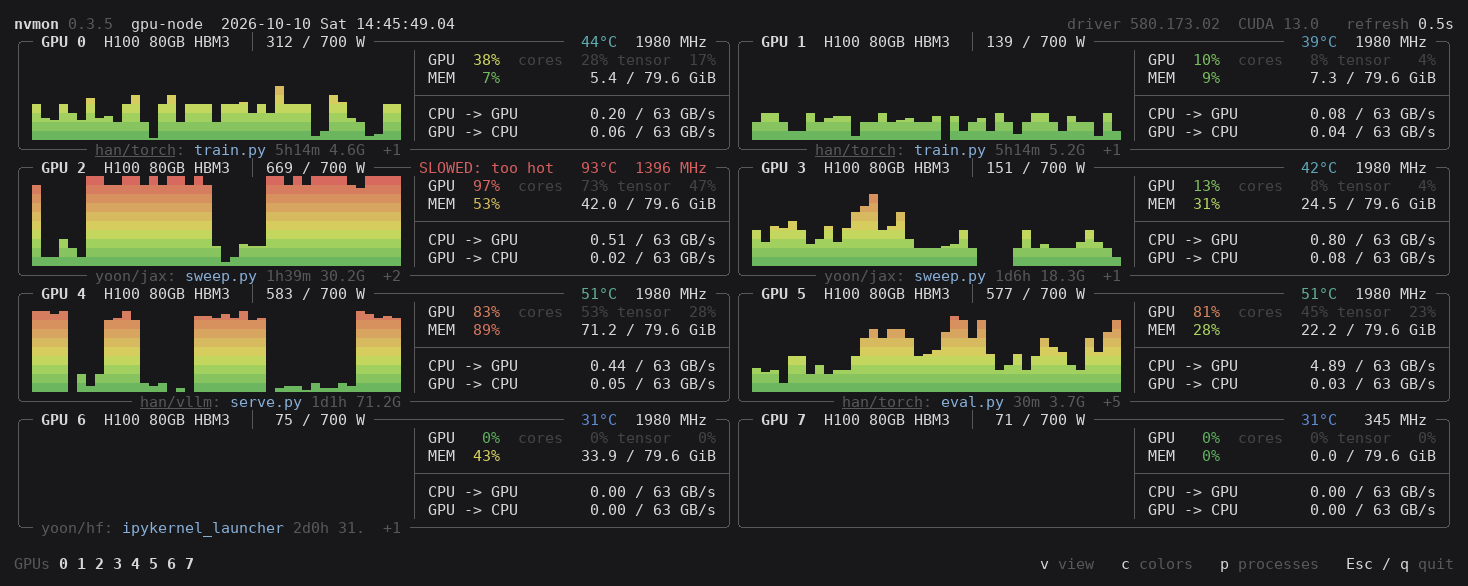Image resolution: width=1468 pixels, height=586 pixels.
Task: Select ipykernel_launcher process on GPU 6
Action: 203,528
